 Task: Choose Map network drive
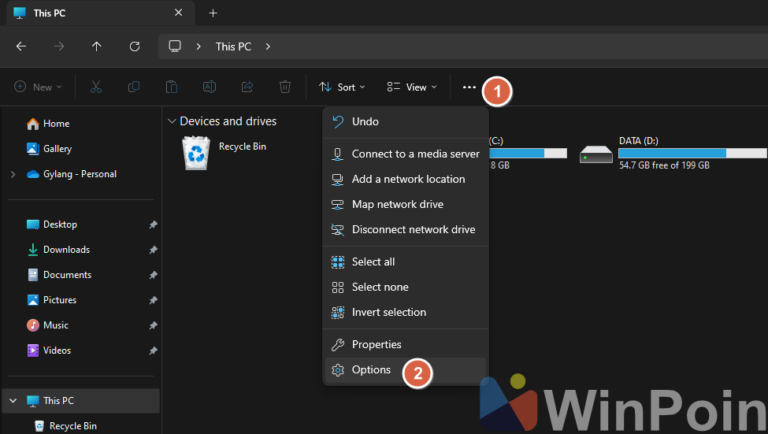[x=406, y=204]
